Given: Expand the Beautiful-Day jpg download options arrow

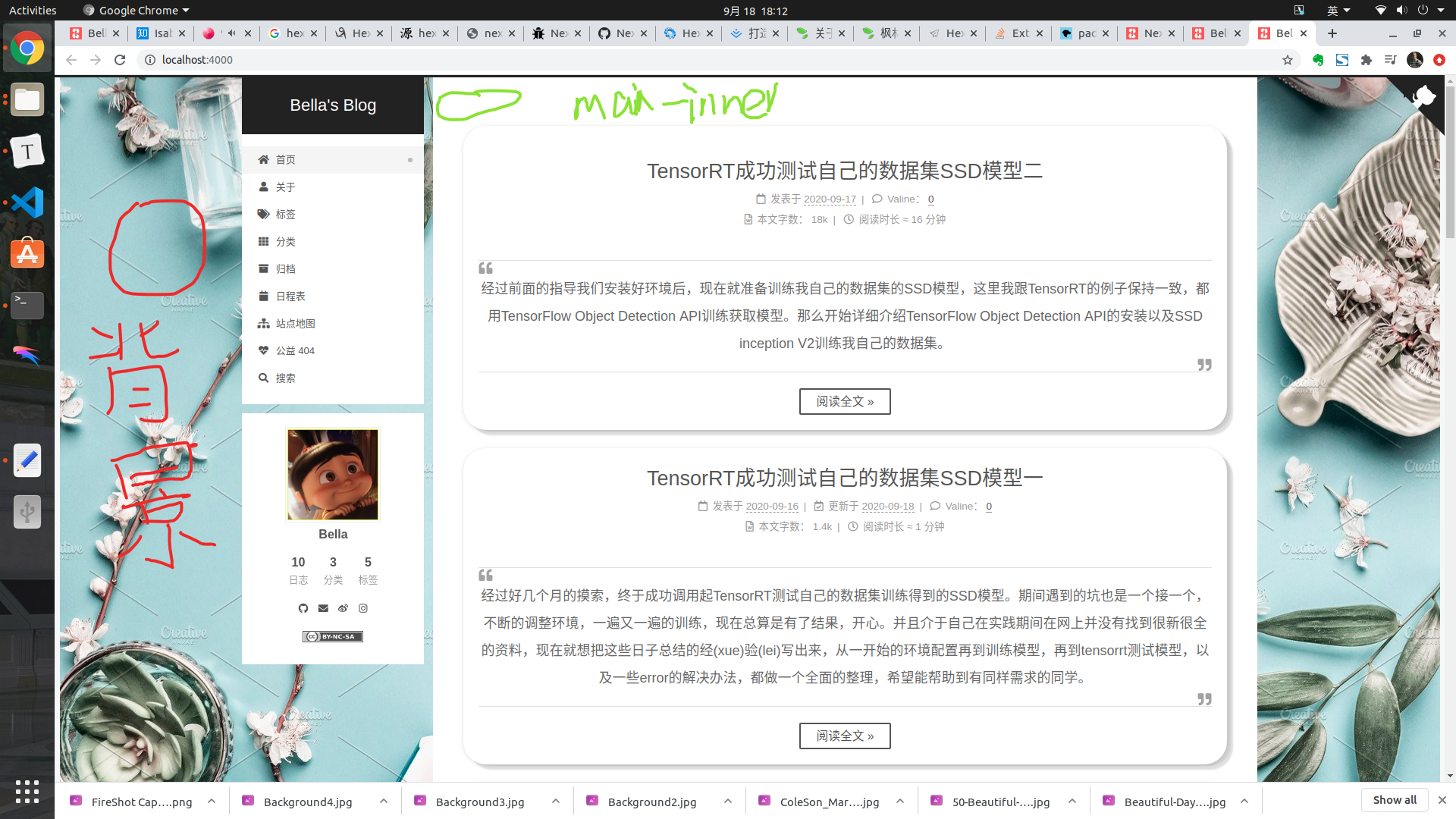Looking at the screenshot, I should point(1244,801).
